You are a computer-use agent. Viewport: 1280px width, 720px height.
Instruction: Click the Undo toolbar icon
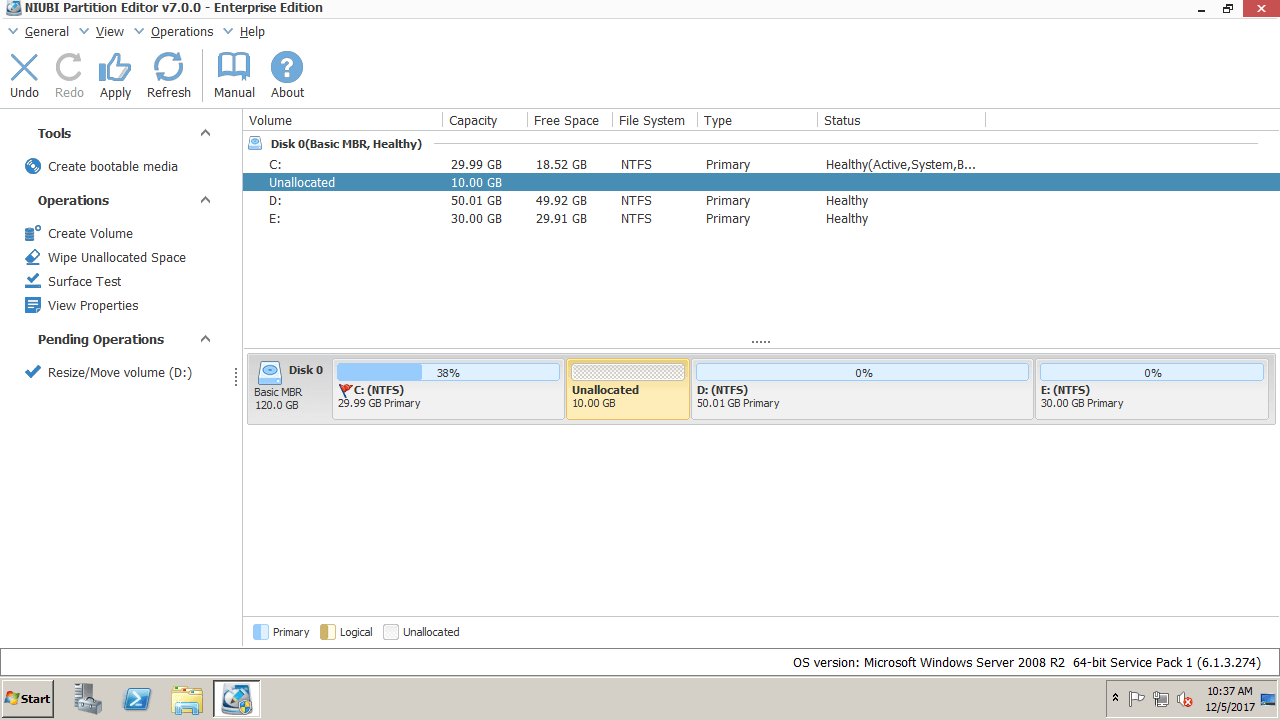[x=24, y=68]
